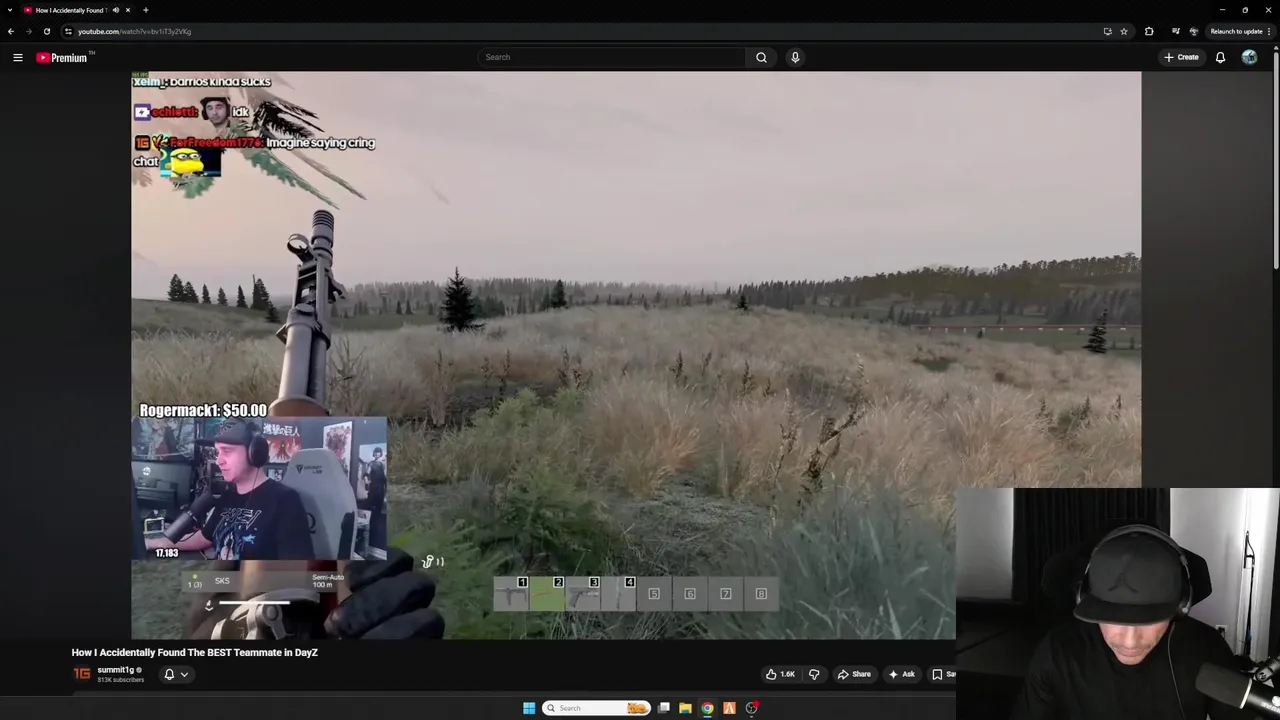
Task: Open the Create button
Action: 1181,57
